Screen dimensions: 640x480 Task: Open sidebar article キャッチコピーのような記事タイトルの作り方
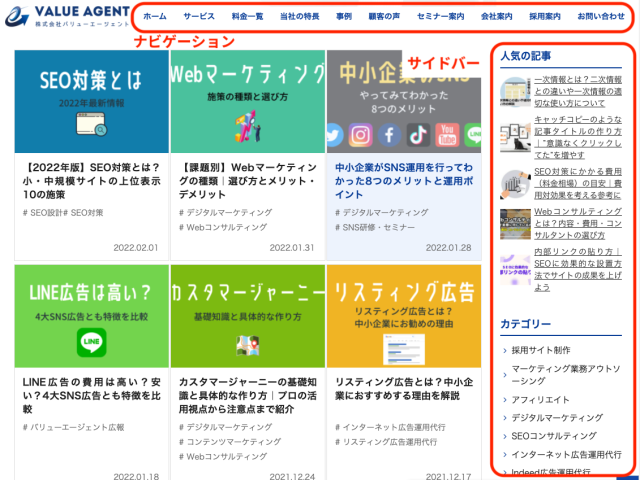pos(578,137)
